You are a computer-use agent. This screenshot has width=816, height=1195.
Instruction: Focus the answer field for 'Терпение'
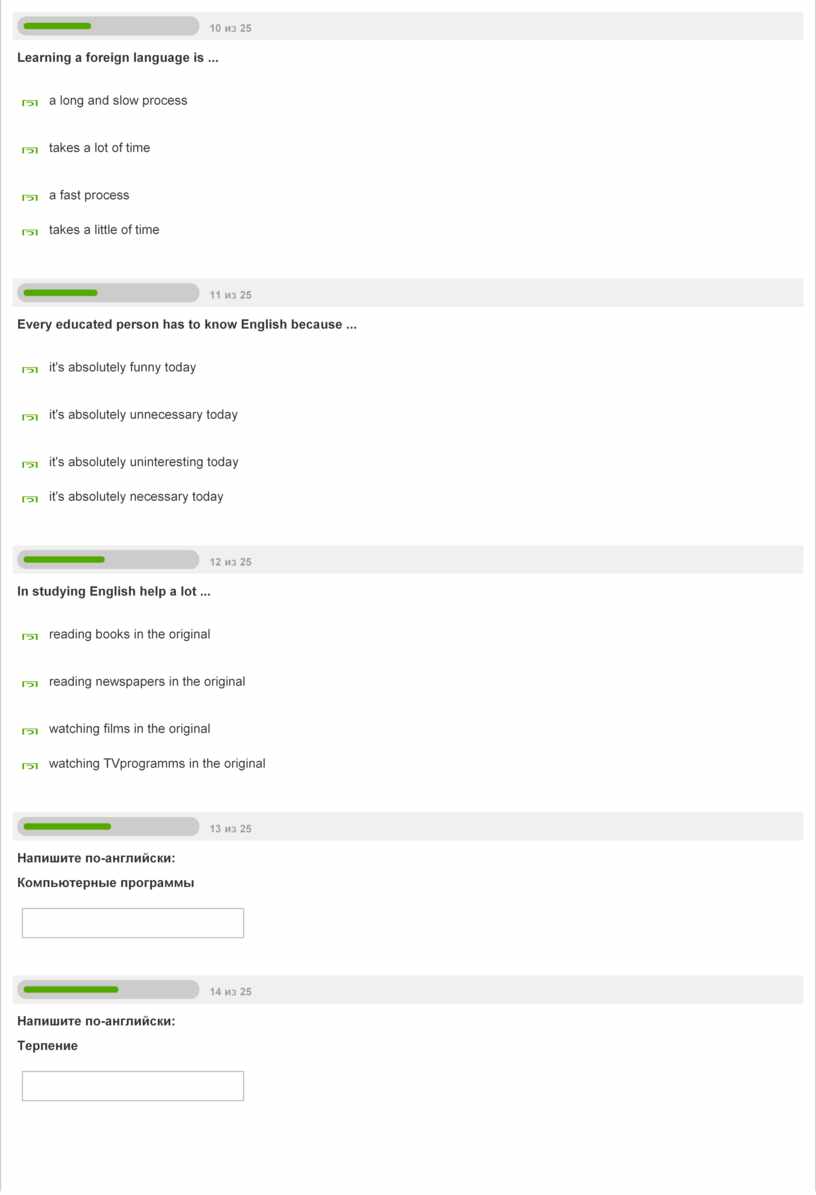click(133, 1086)
